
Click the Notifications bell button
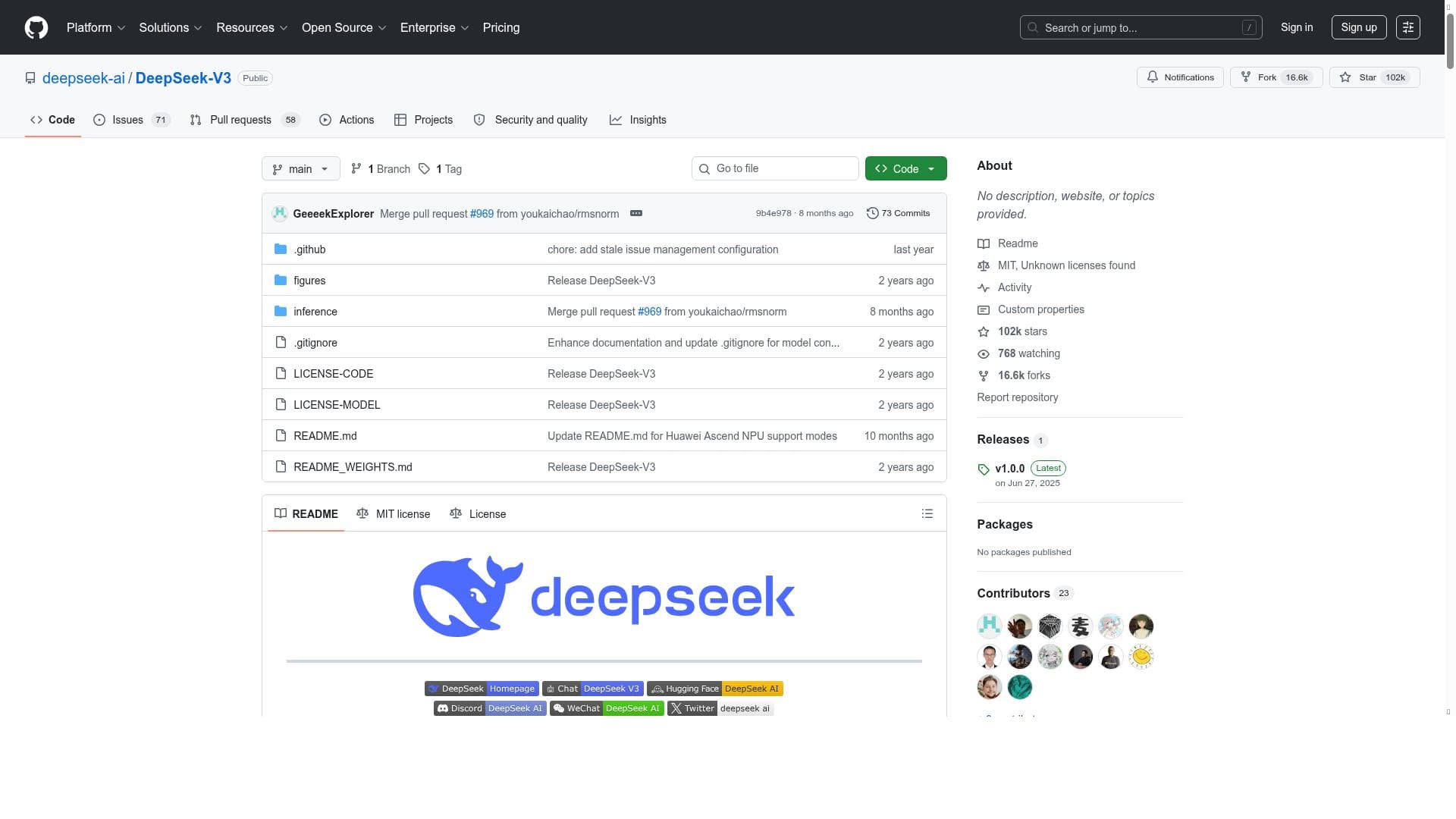tap(1180, 77)
